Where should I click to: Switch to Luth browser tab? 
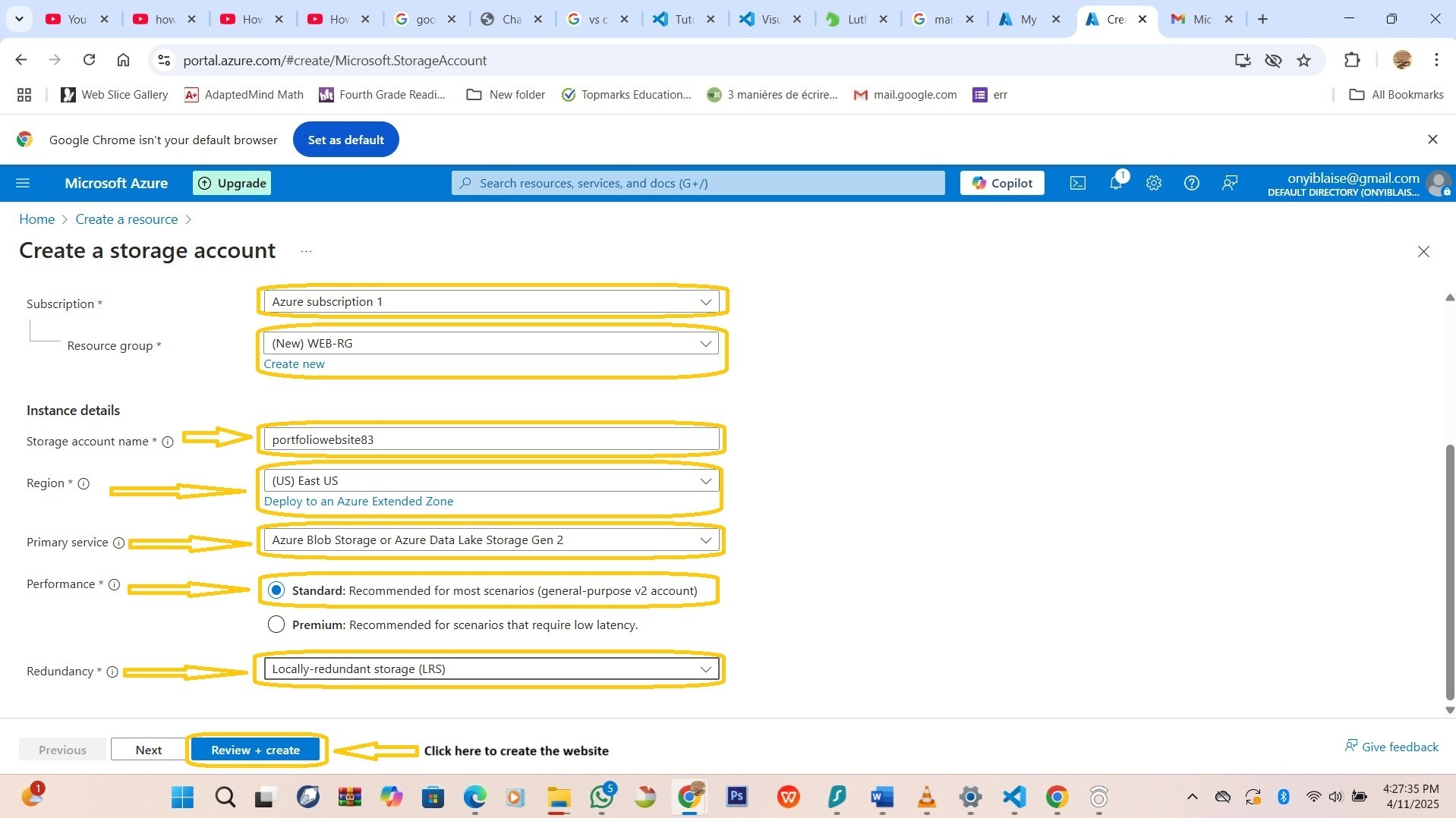click(856, 19)
